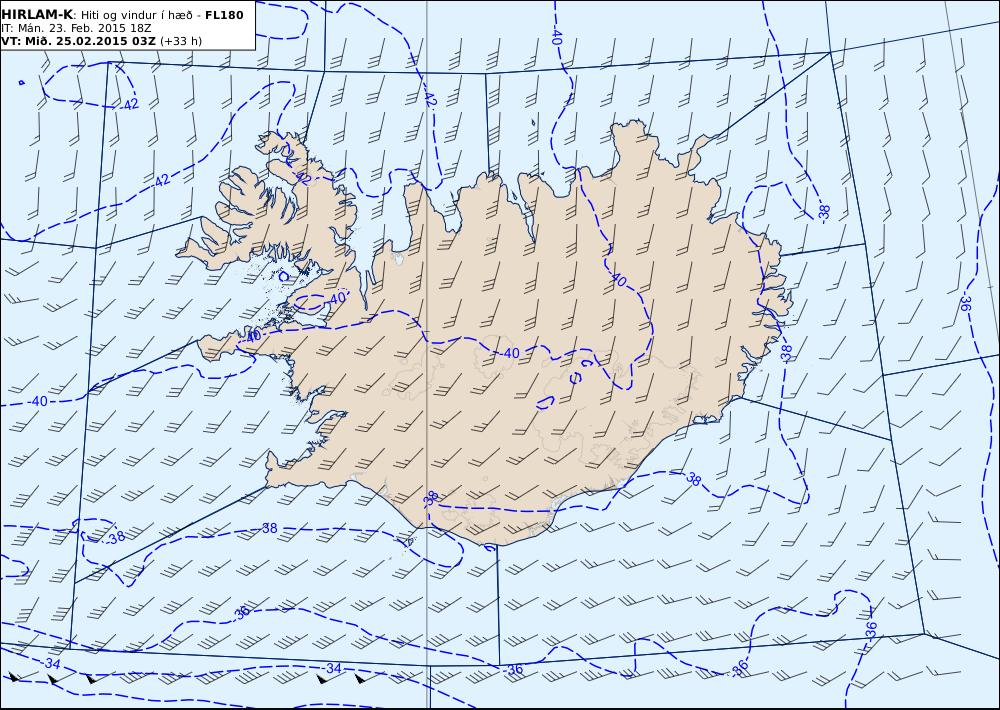The height and width of the screenshot is (710, 1000).
Task: Click the HIRLAM-K model name in the header
Action: [36, 15]
